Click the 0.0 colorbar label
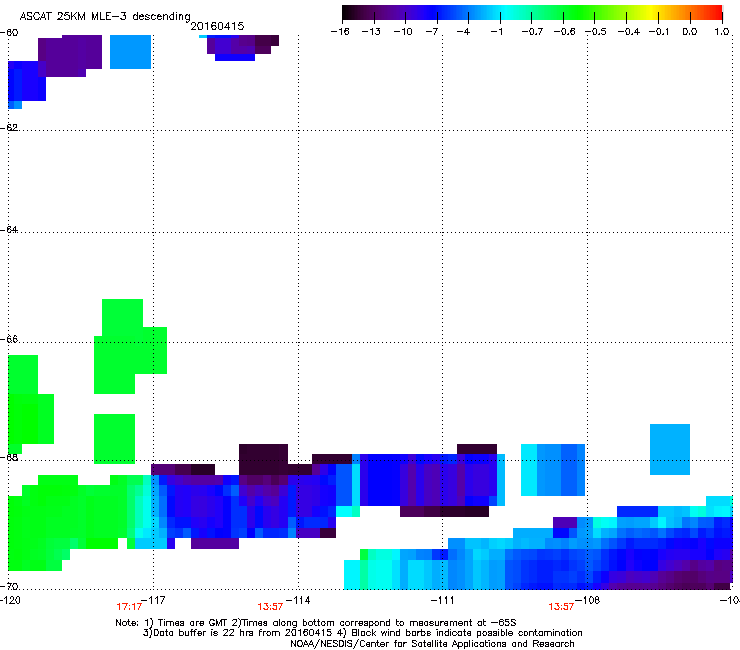 (x=690, y=32)
